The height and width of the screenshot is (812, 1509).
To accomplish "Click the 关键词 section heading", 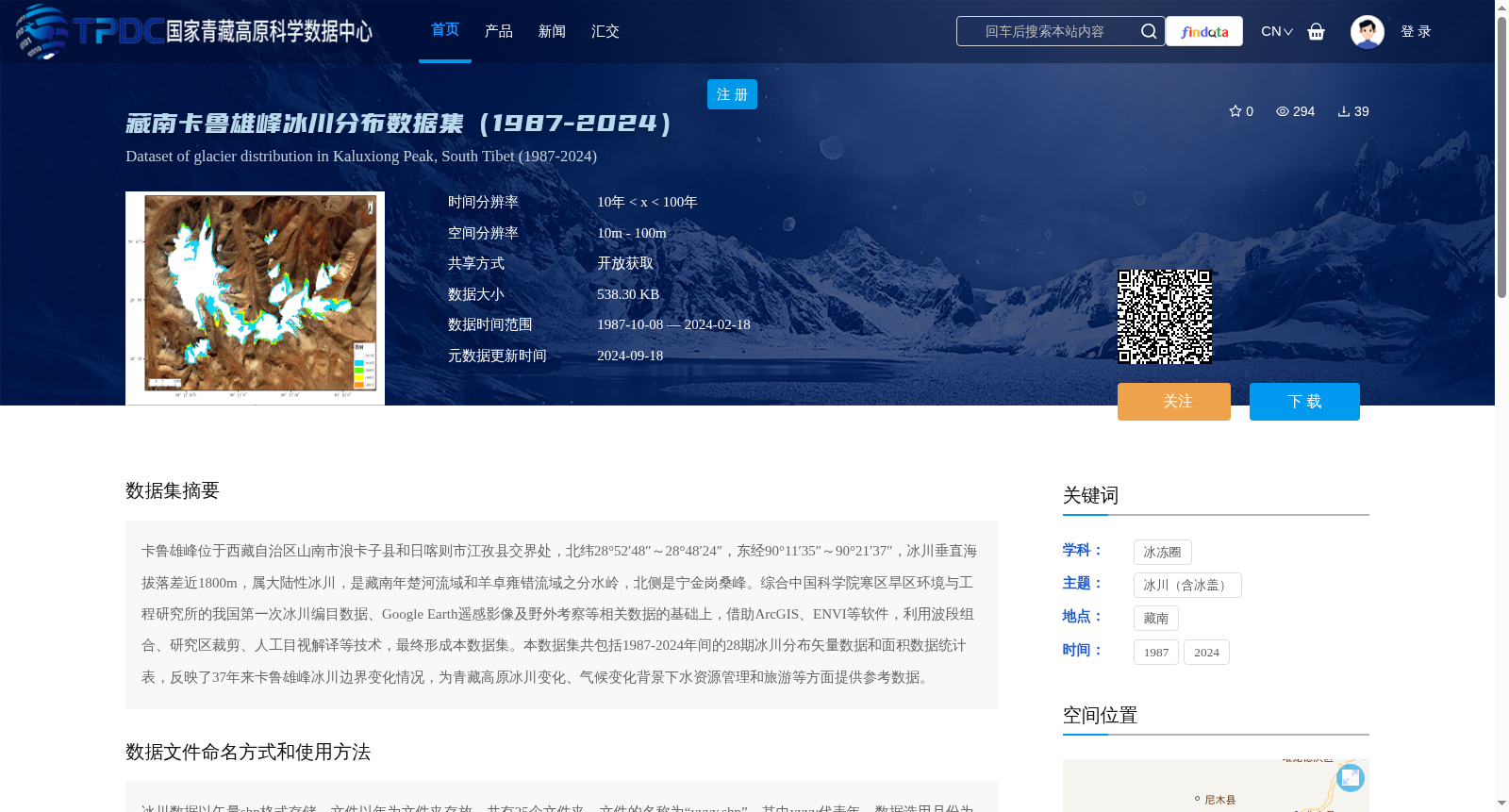I will [x=1090, y=495].
